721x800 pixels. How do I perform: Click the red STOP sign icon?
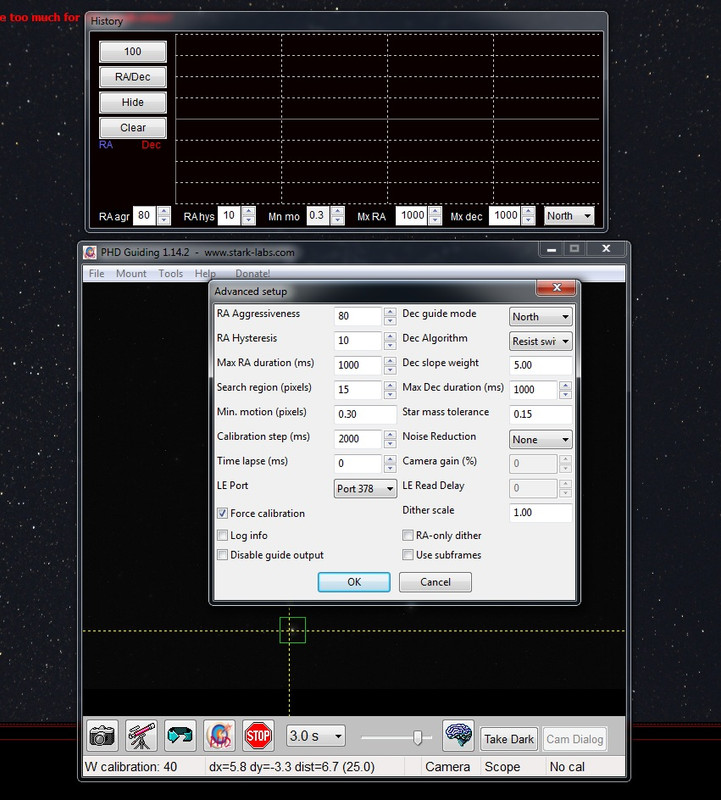coord(258,736)
